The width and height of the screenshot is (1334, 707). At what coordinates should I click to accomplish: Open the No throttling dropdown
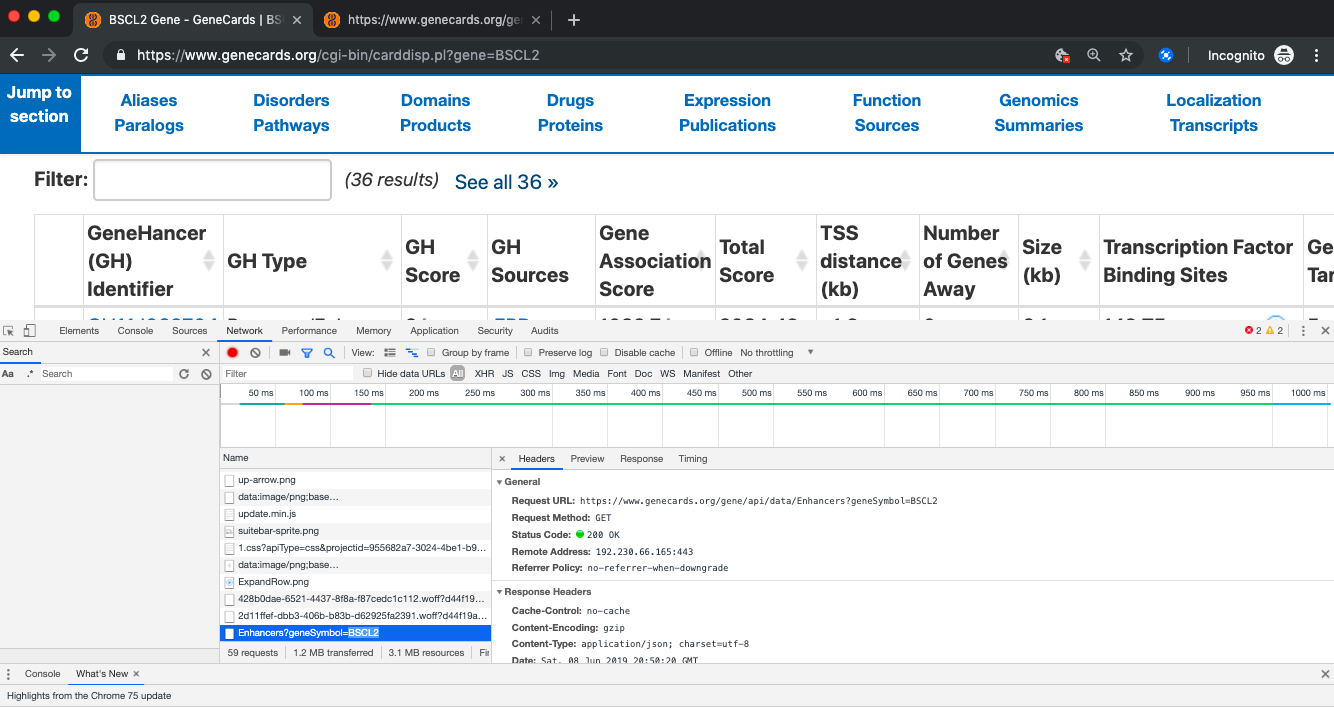(x=777, y=353)
